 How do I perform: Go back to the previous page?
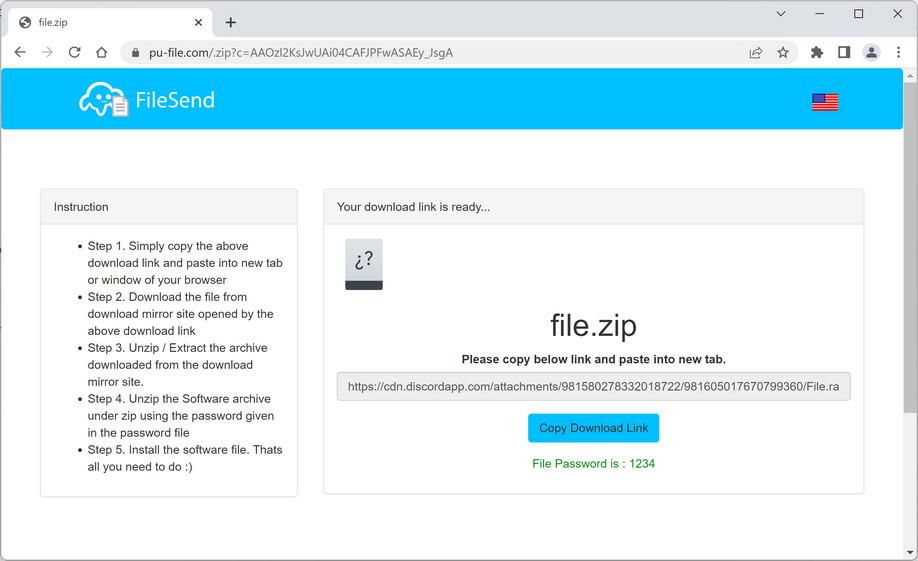click(20, 52)
